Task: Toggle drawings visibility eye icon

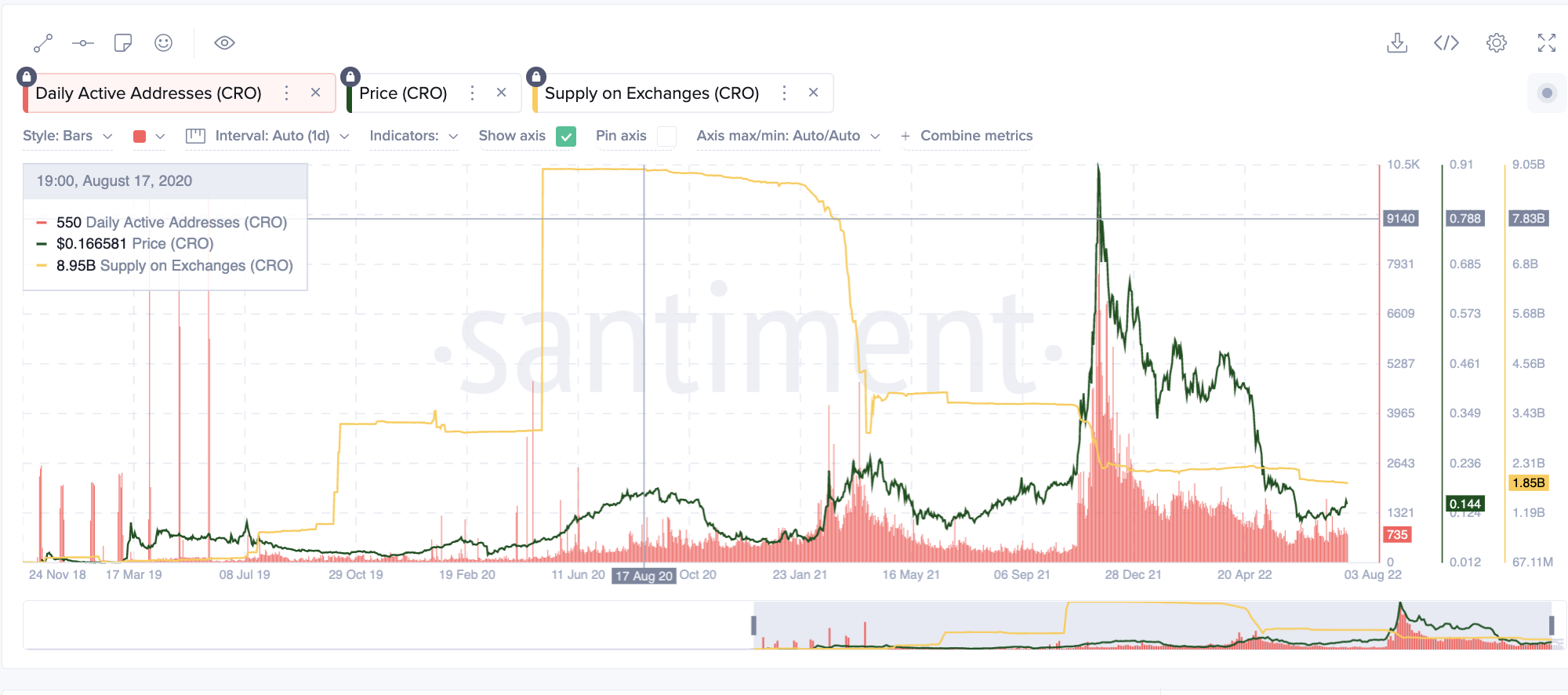Action: click(224, 43)
